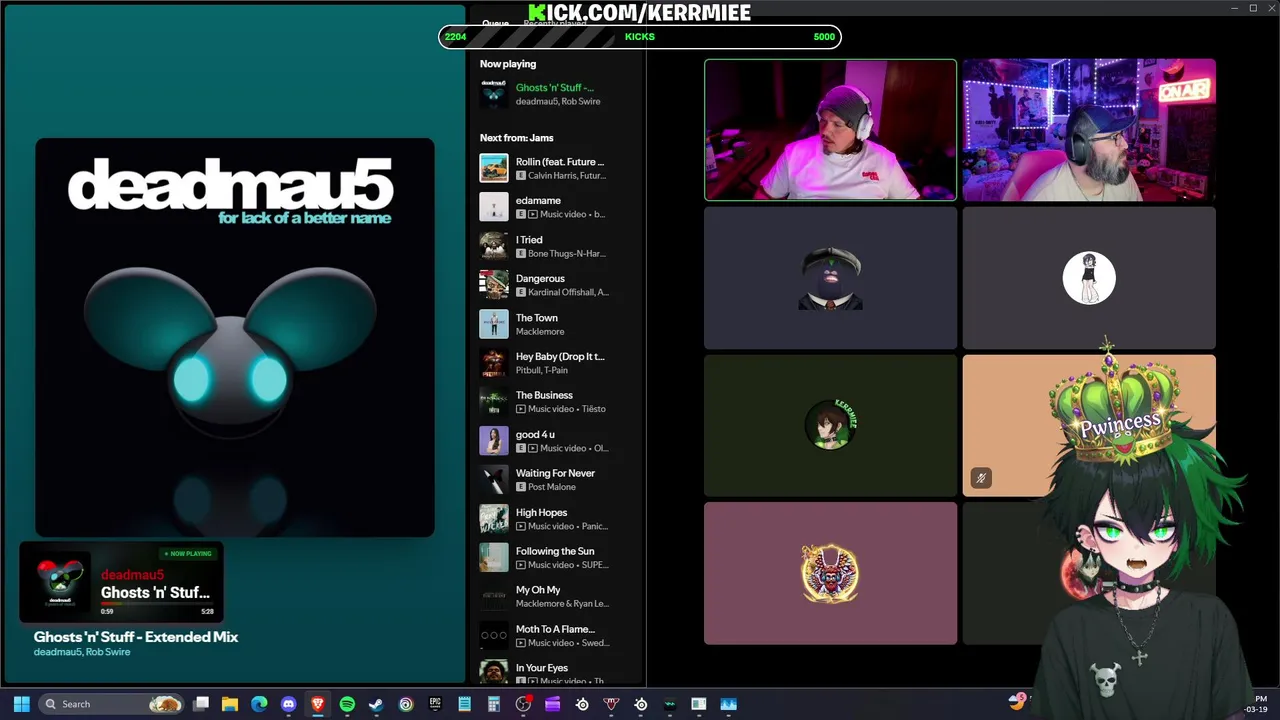Switch to the Recently played tab
This screenshot has height=720, width=1280.
(555, 23)
